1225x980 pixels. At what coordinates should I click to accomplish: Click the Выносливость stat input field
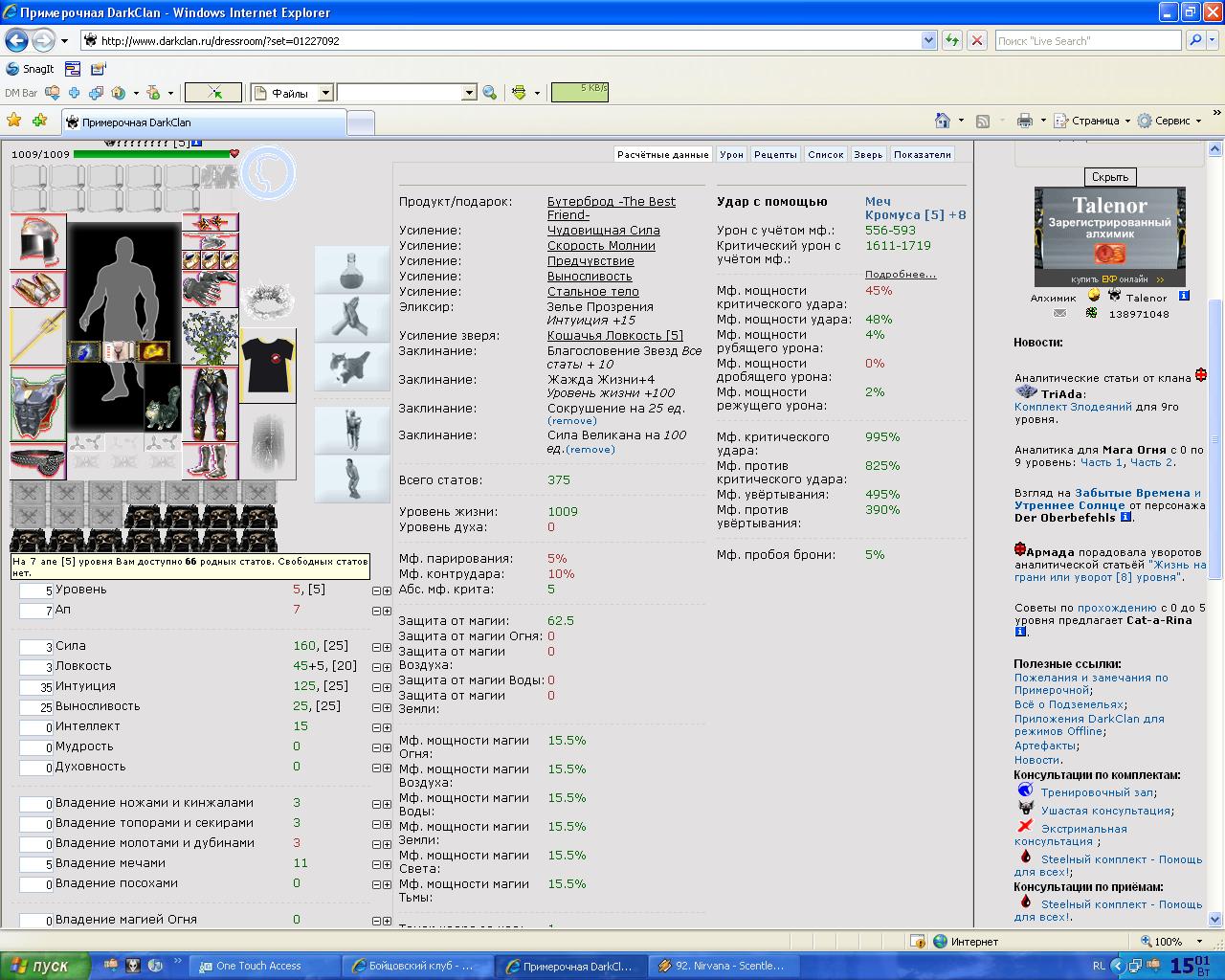(x=36, y=707)
